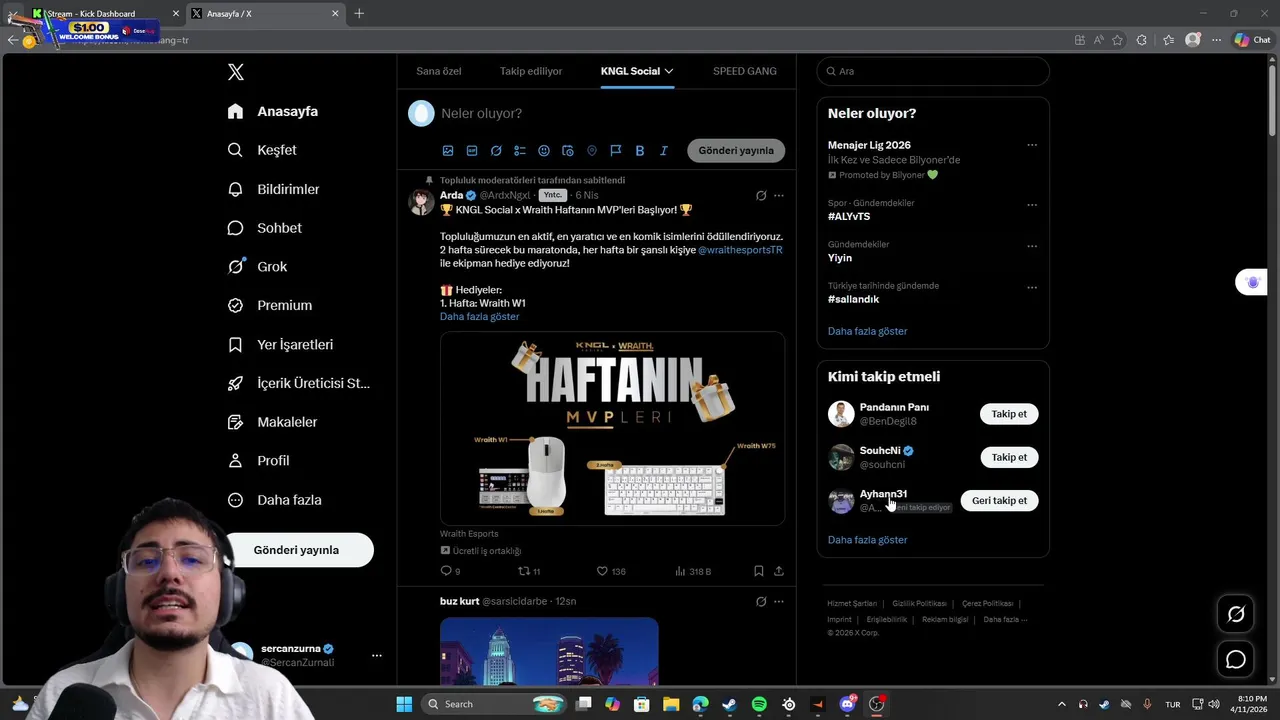Expand the KNGL Social tab dropdown
This screenshot has height=720, width=1280.
point(669,71)
